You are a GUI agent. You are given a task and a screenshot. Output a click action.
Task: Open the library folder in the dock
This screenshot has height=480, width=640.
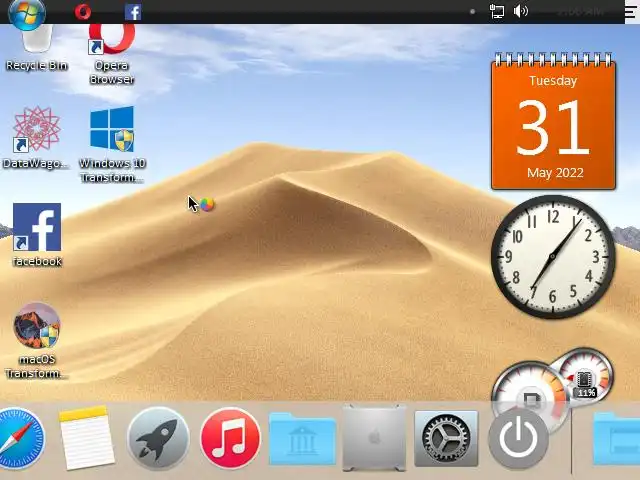[x=302, y=439]
